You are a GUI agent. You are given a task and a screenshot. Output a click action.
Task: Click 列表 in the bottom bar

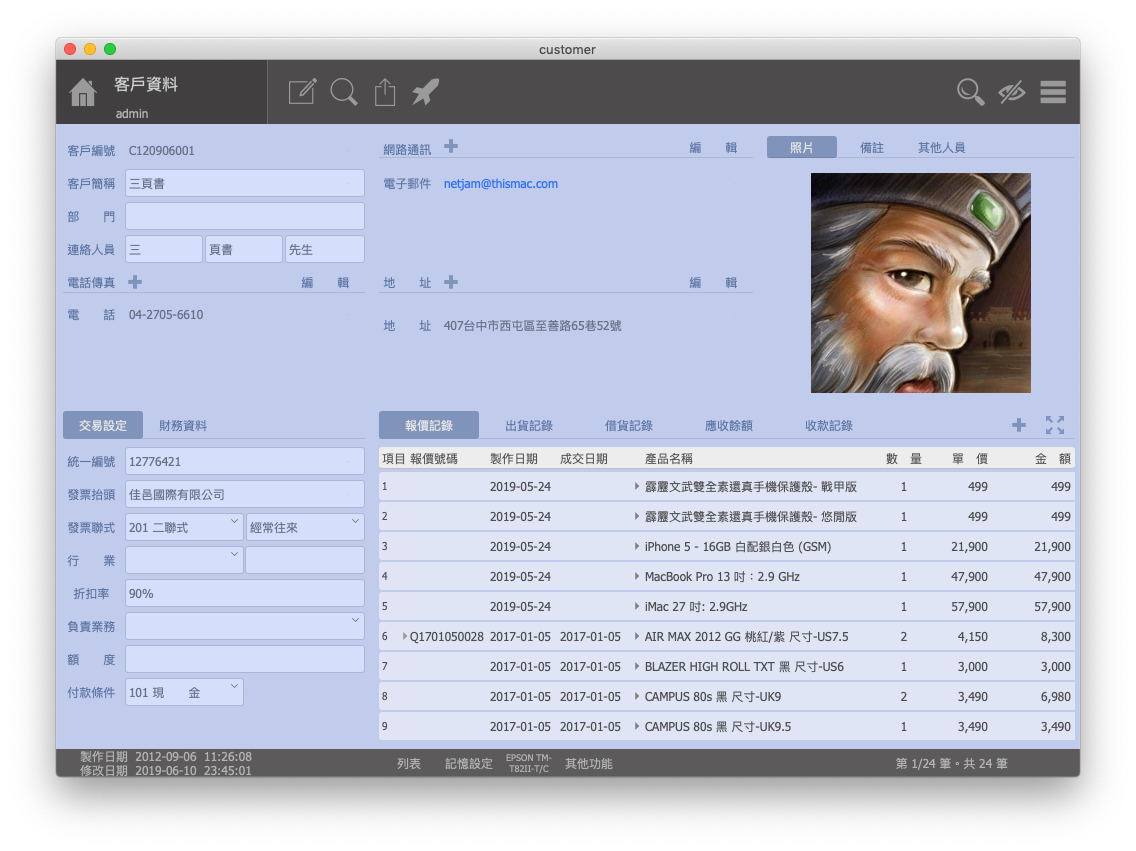click(409, 763)
